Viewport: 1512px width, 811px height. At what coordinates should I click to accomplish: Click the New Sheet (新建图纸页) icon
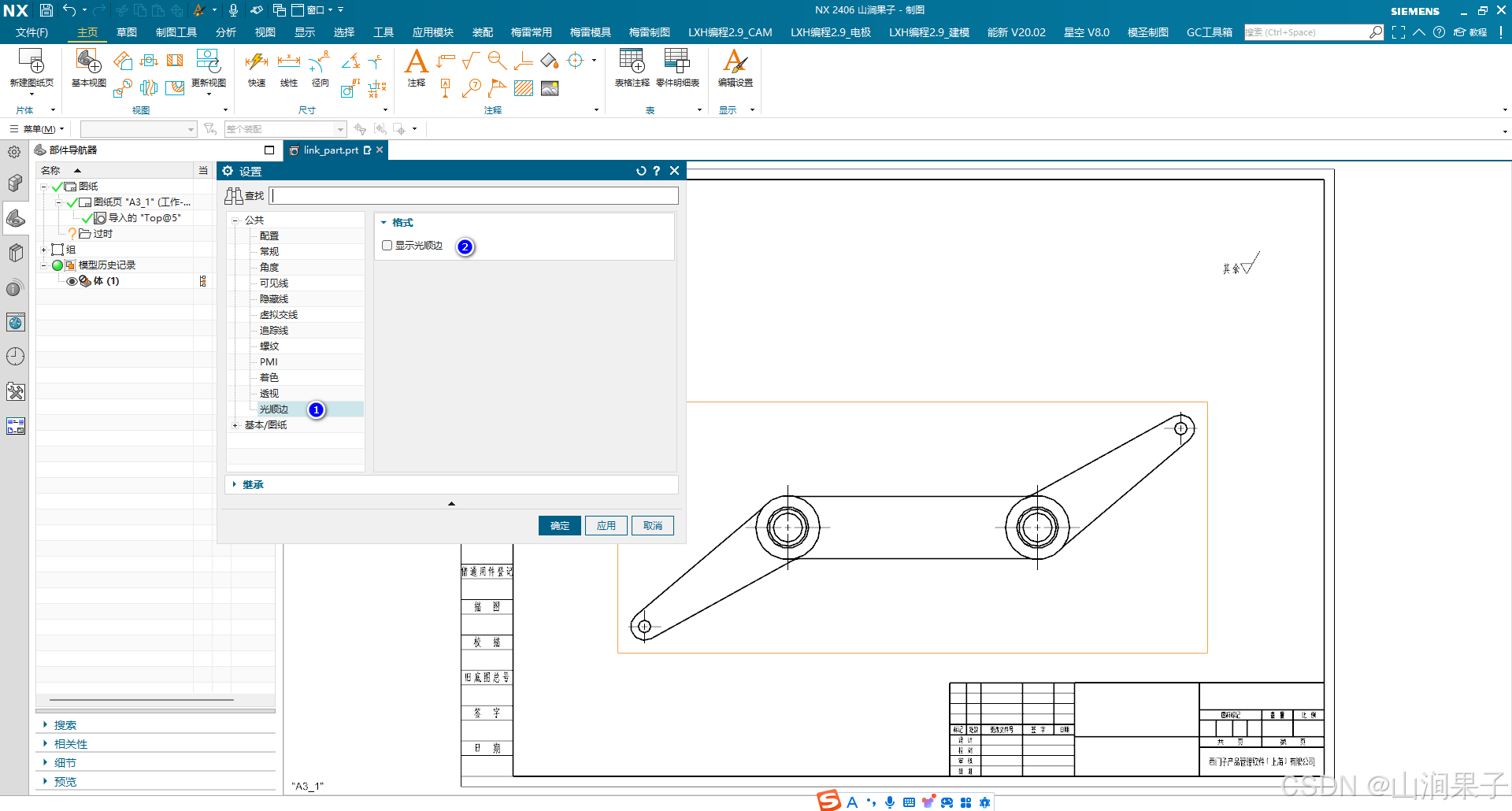pyautogui.click(x=31, y=61)
